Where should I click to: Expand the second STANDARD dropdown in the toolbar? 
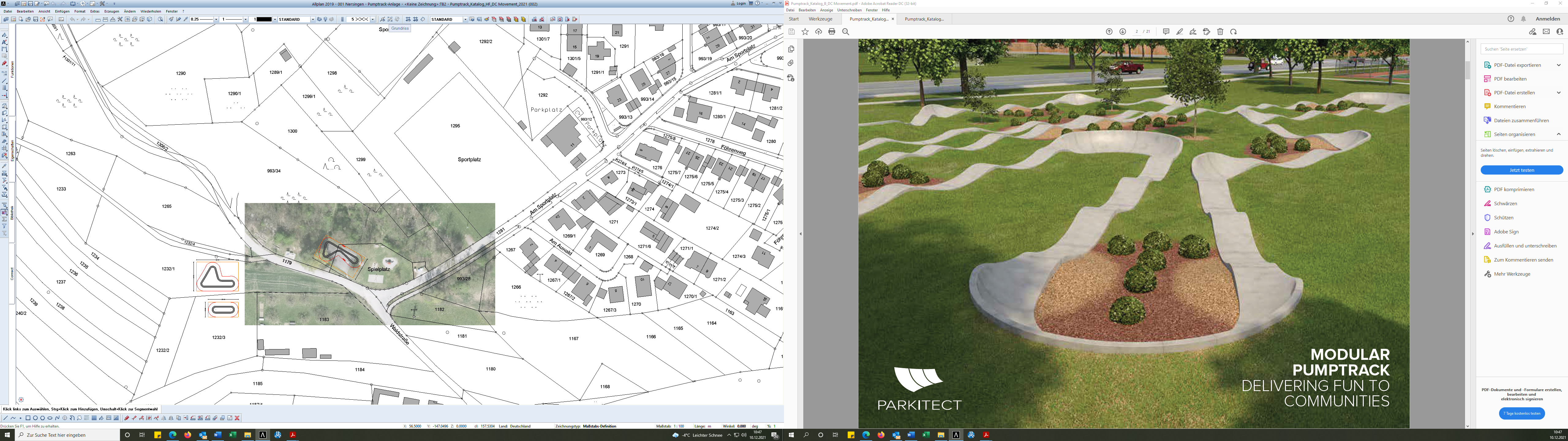tap(465, 20)
